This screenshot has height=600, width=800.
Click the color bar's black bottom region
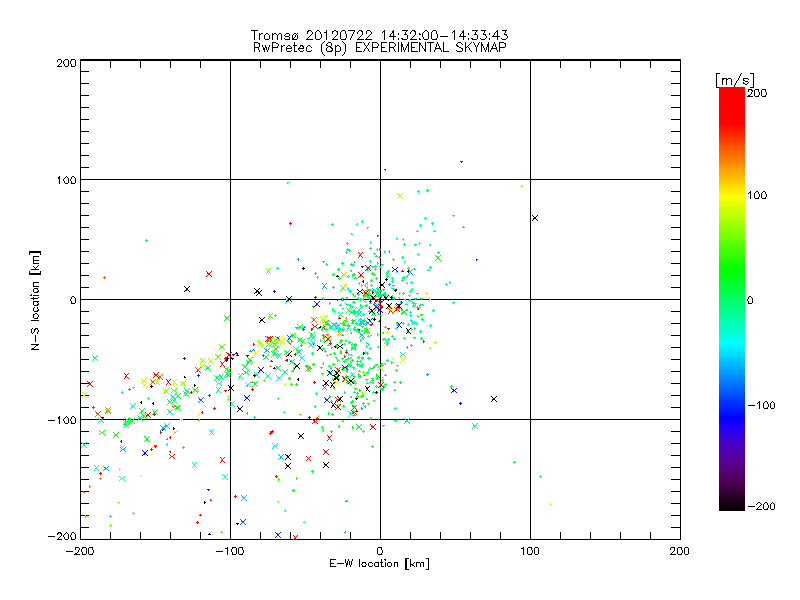(x=732, y=503)
